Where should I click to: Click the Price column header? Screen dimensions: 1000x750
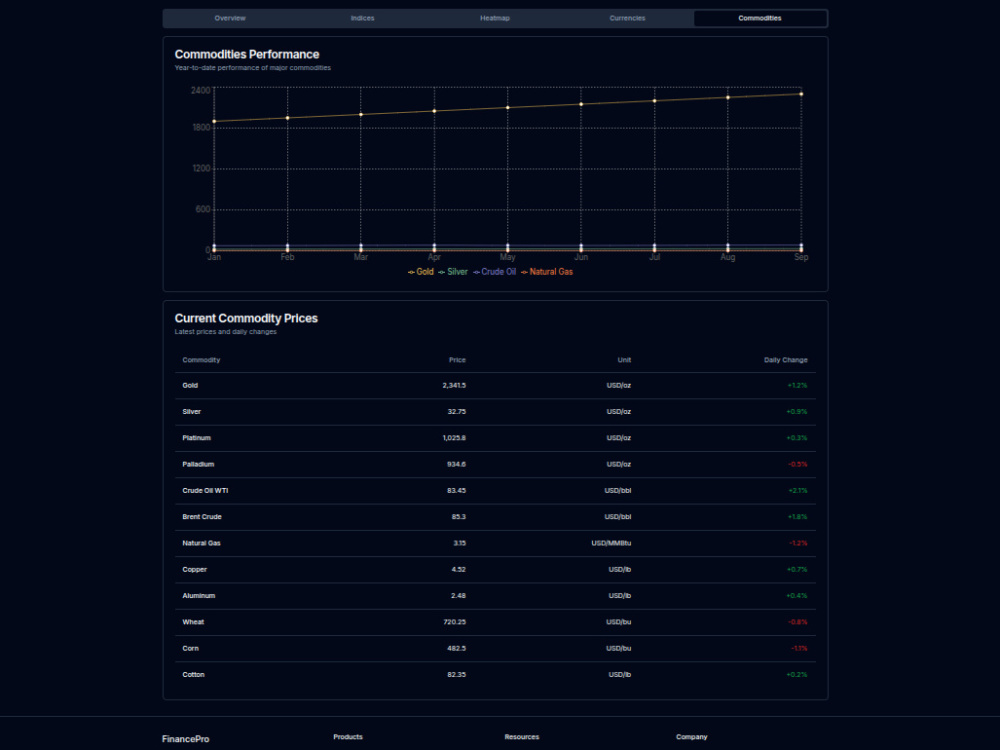coord(457,360)
